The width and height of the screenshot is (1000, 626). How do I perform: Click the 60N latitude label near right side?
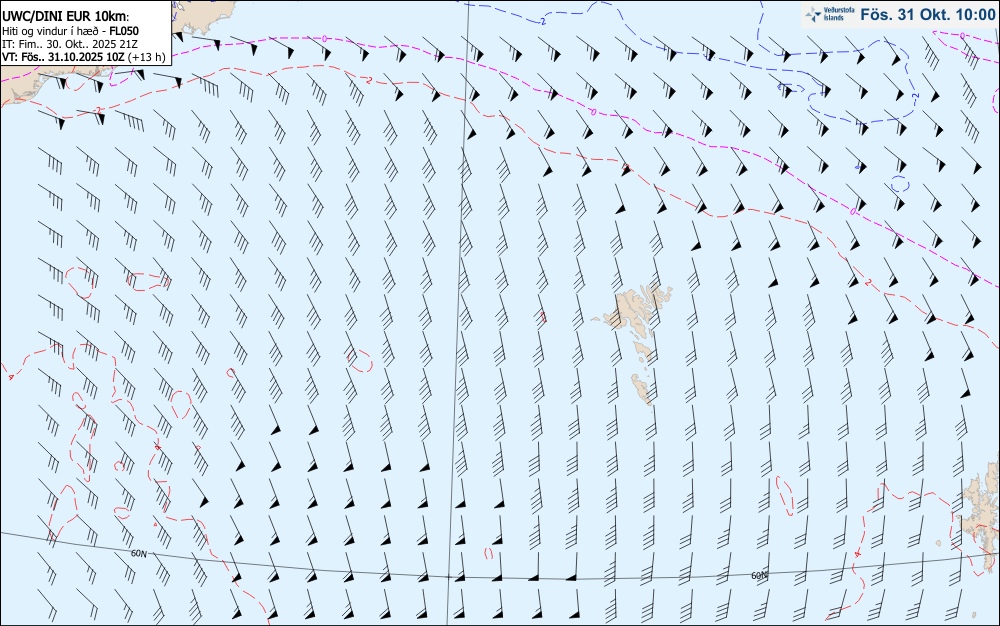pos(759,576)
